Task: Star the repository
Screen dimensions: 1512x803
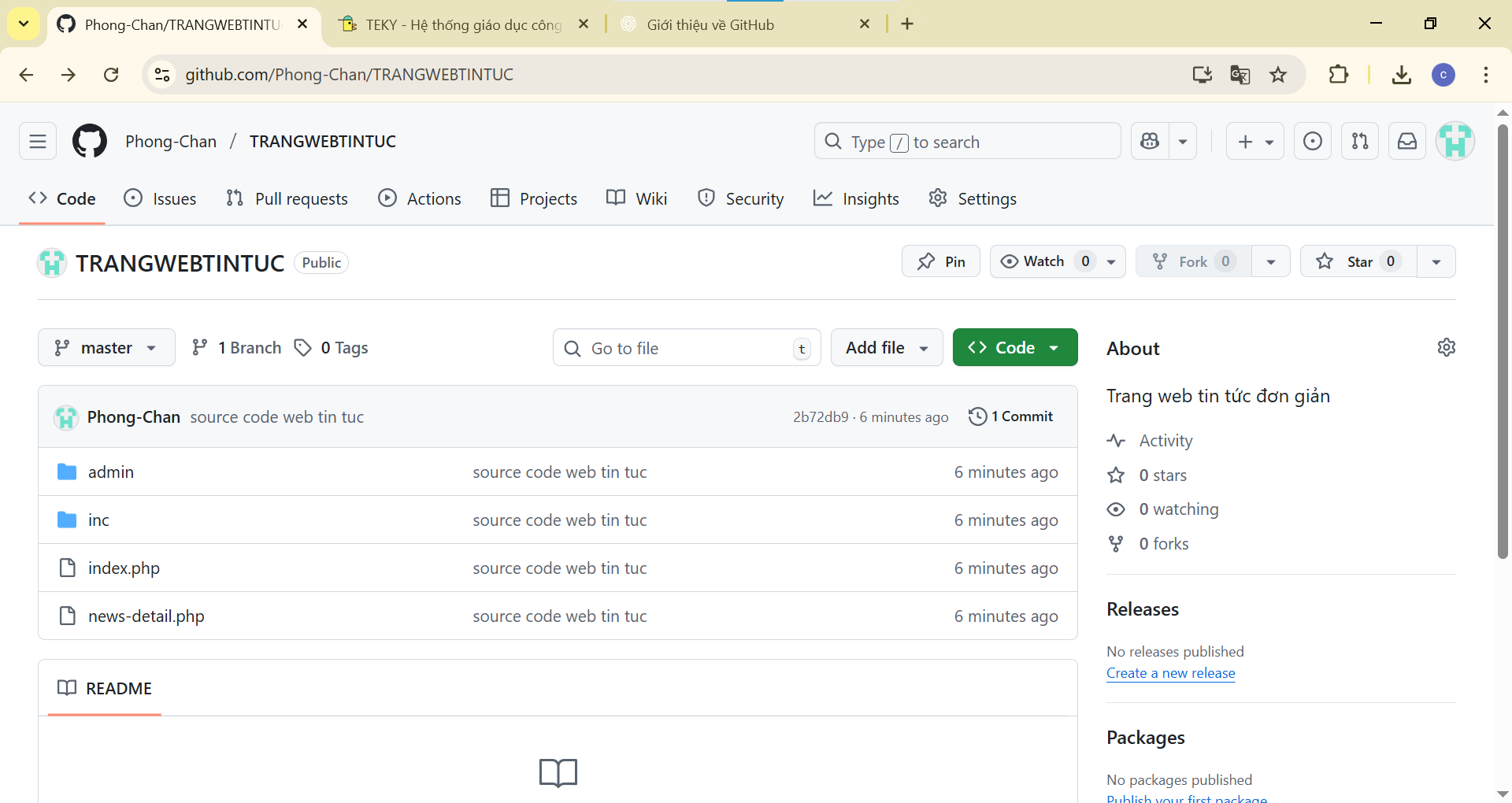Action: tap(1358, 261)
